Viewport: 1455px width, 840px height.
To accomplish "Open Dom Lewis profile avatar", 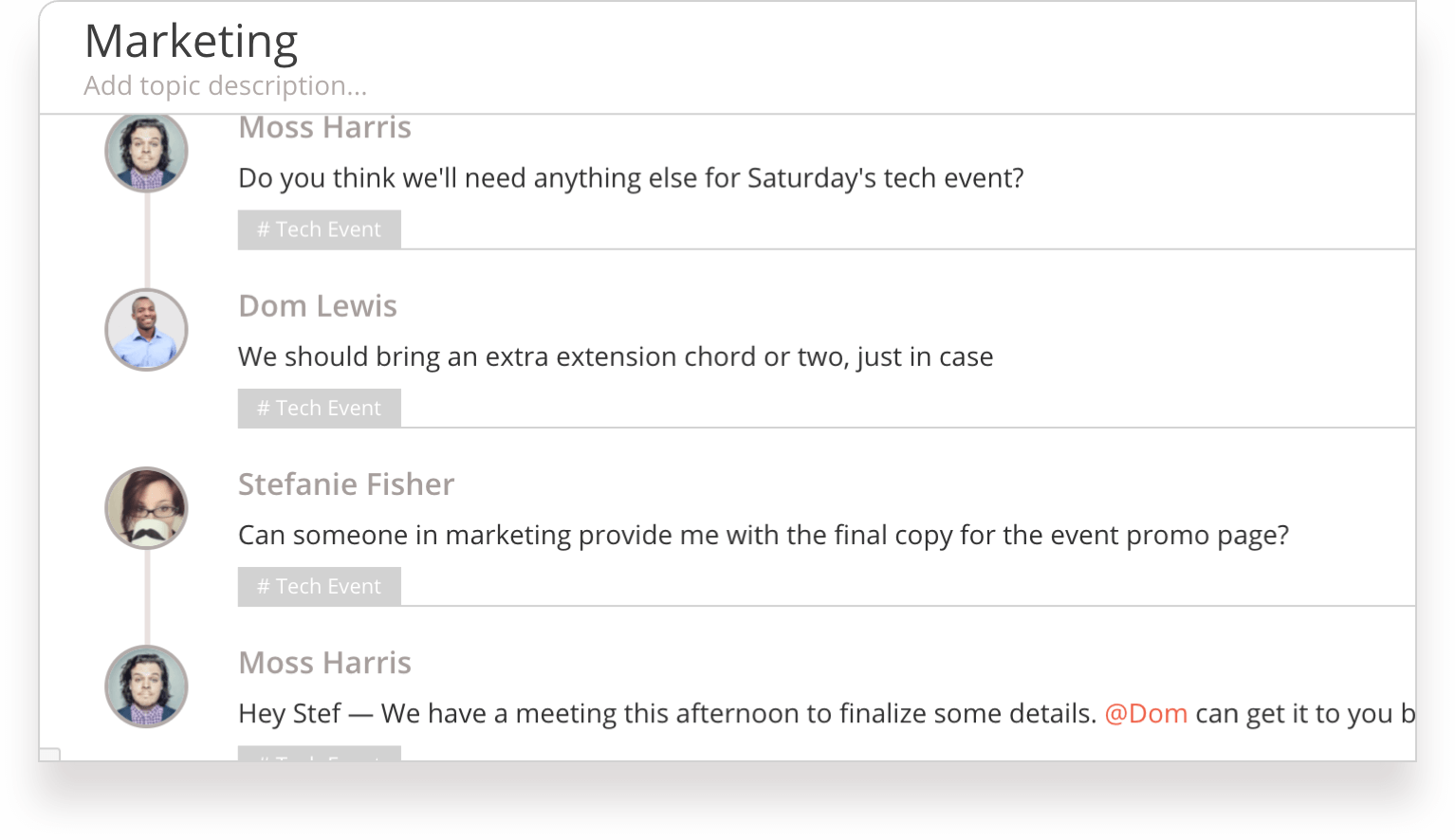I will (x=146, y=330).
